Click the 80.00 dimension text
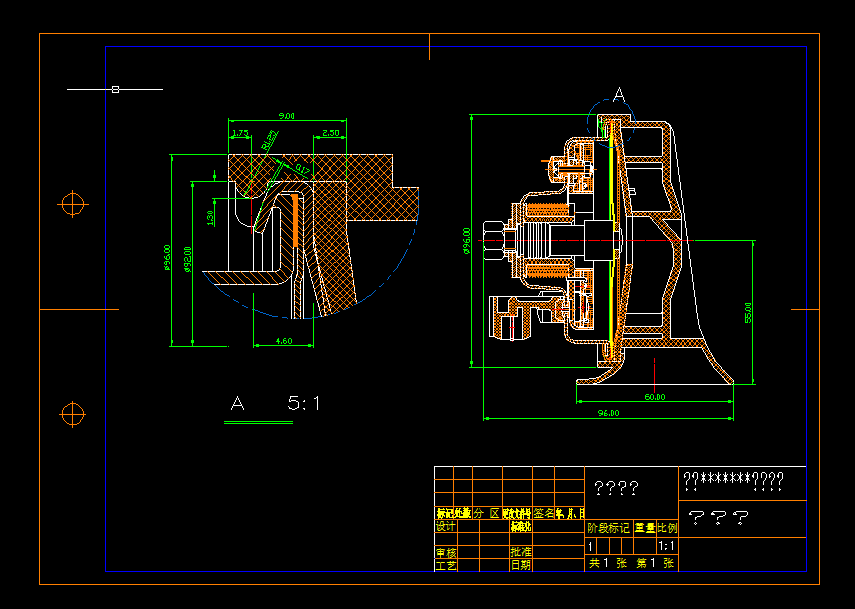Image resolution: width=855 pixels, height=609 pixels. [x=653, y=398]
